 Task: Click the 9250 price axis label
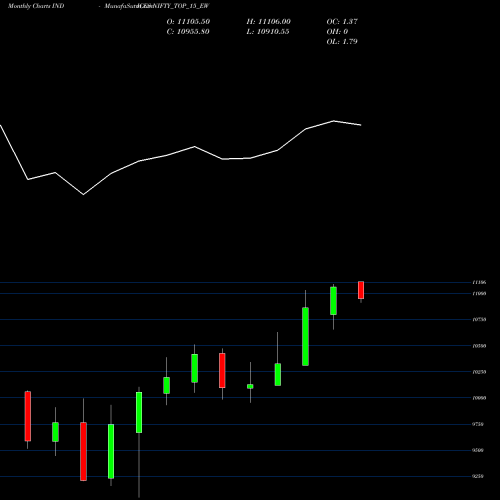tap(478, 476)
